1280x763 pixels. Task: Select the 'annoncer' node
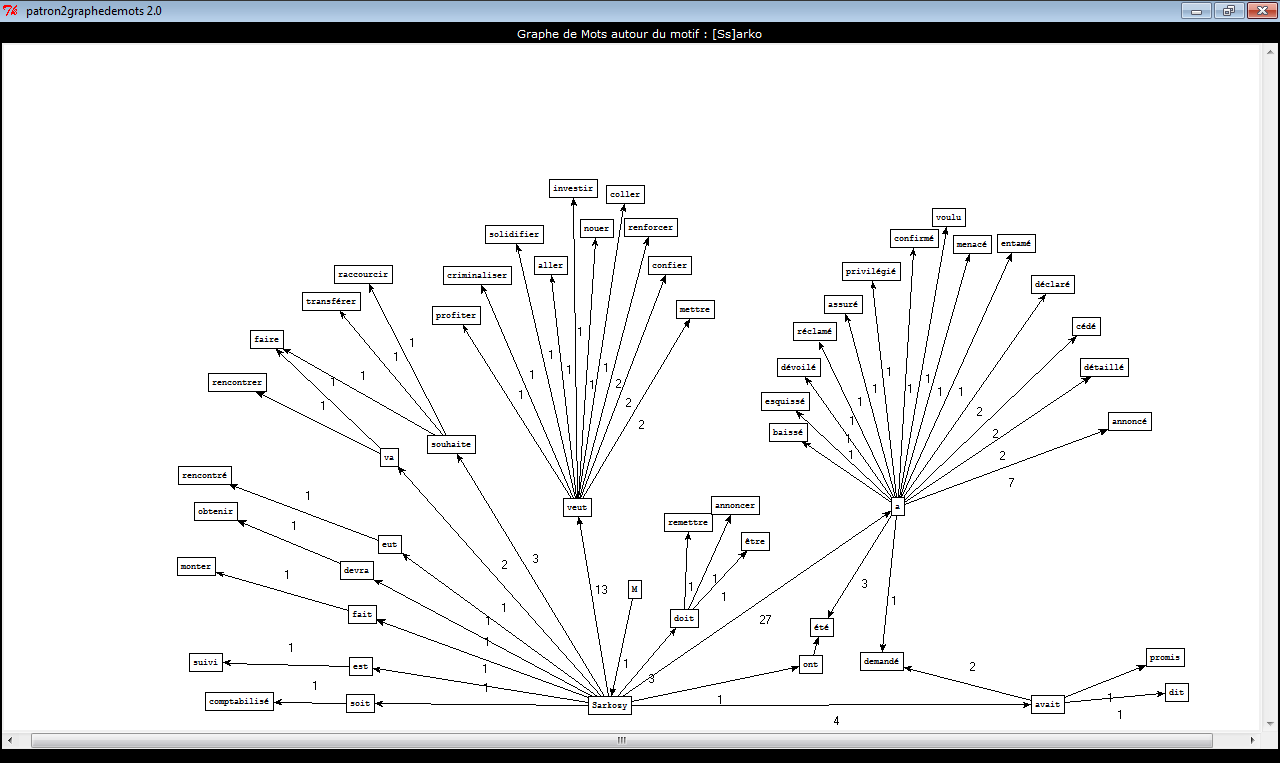point(735,505)
